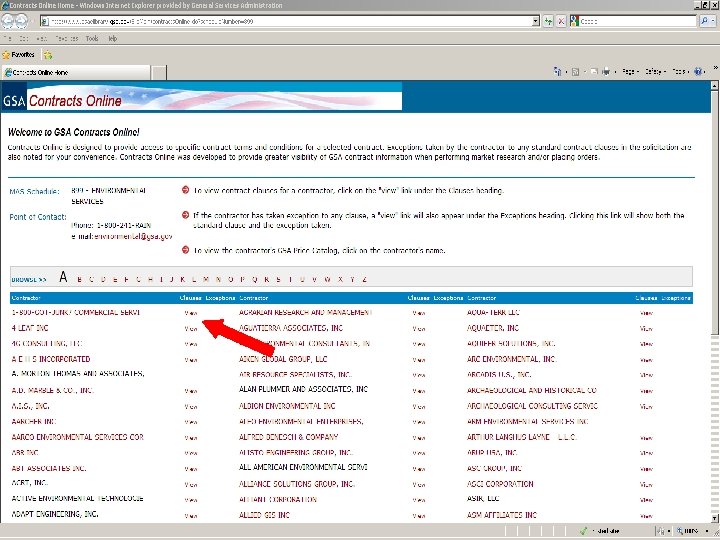This screenshot has width=720, height=540.
Task: Click the Home icon in command bar
Action: tap(557, 72)
